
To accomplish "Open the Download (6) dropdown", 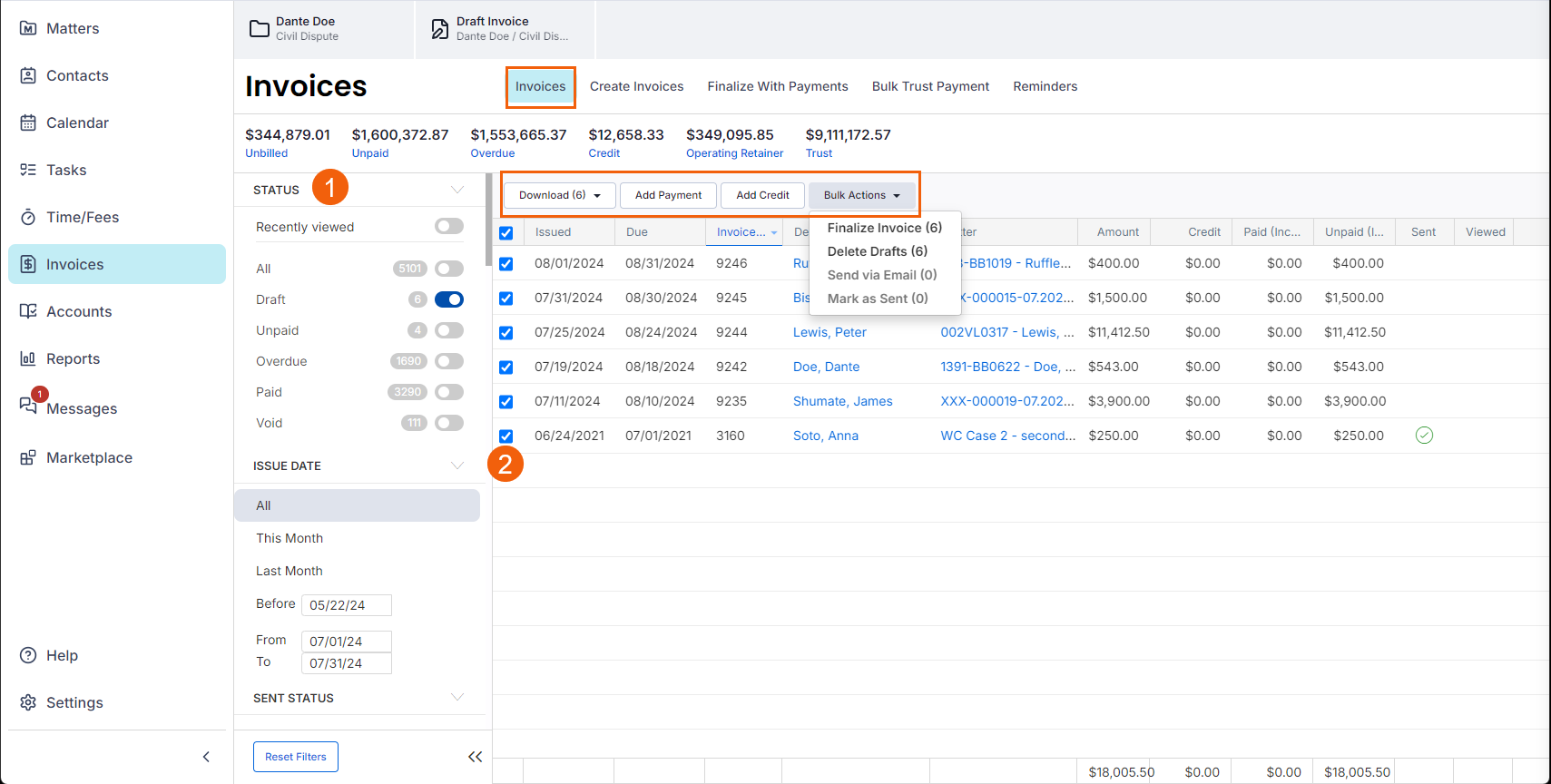I will pos(559,195).
